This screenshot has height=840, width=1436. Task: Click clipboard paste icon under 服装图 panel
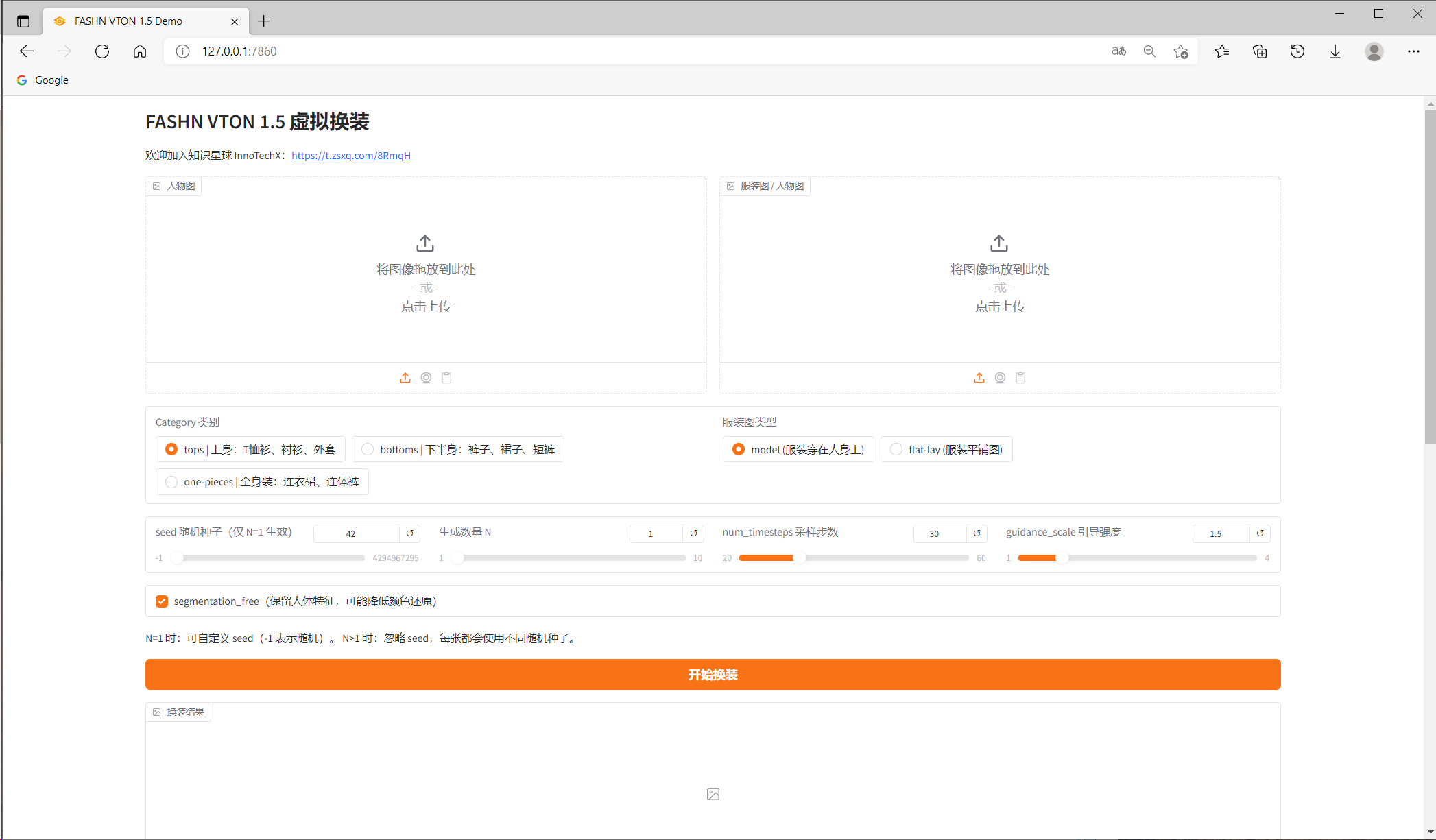click(1020, 378)
